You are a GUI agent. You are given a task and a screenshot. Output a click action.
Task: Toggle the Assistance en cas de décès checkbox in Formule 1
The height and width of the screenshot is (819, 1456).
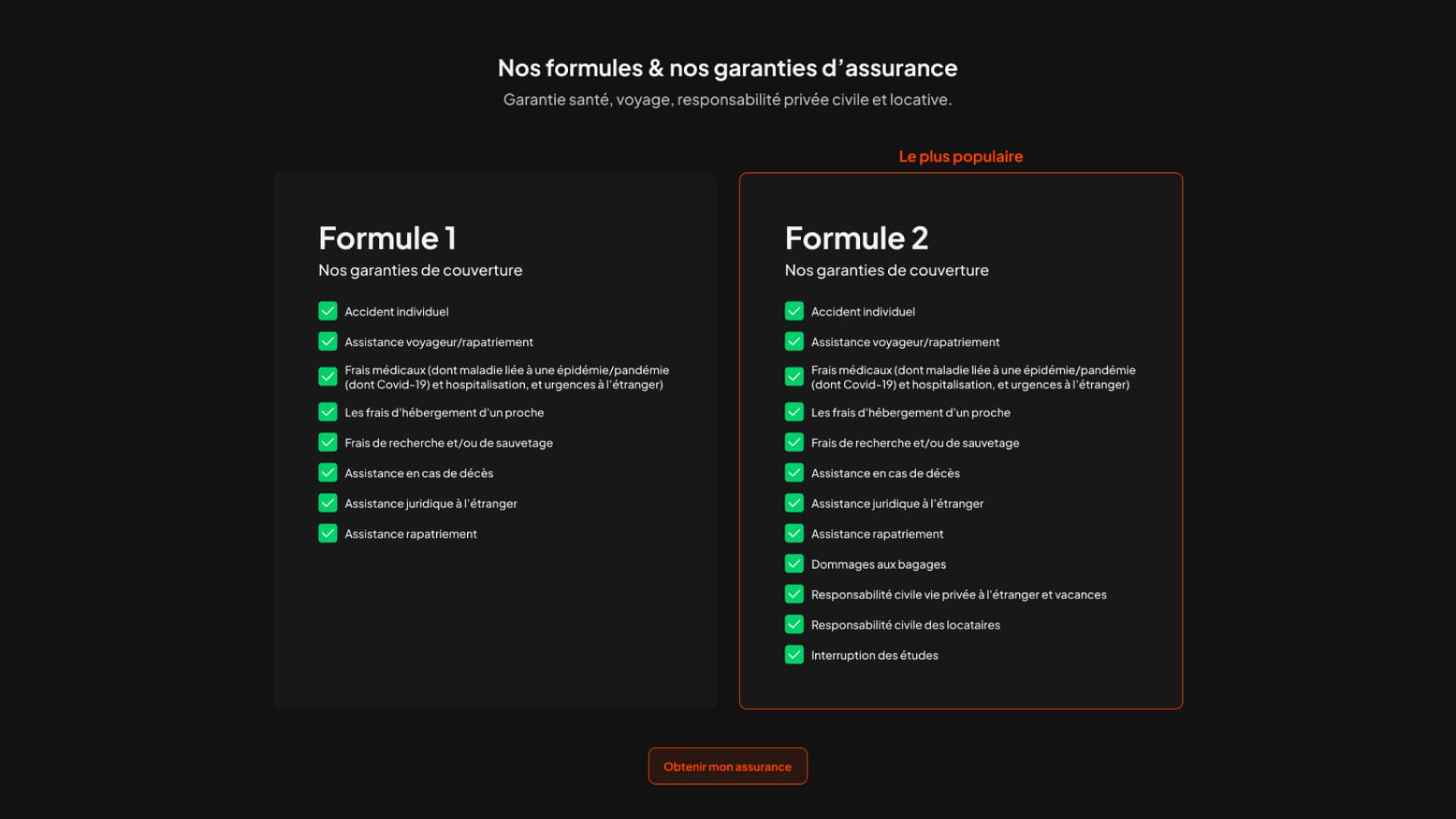point(328,472)
